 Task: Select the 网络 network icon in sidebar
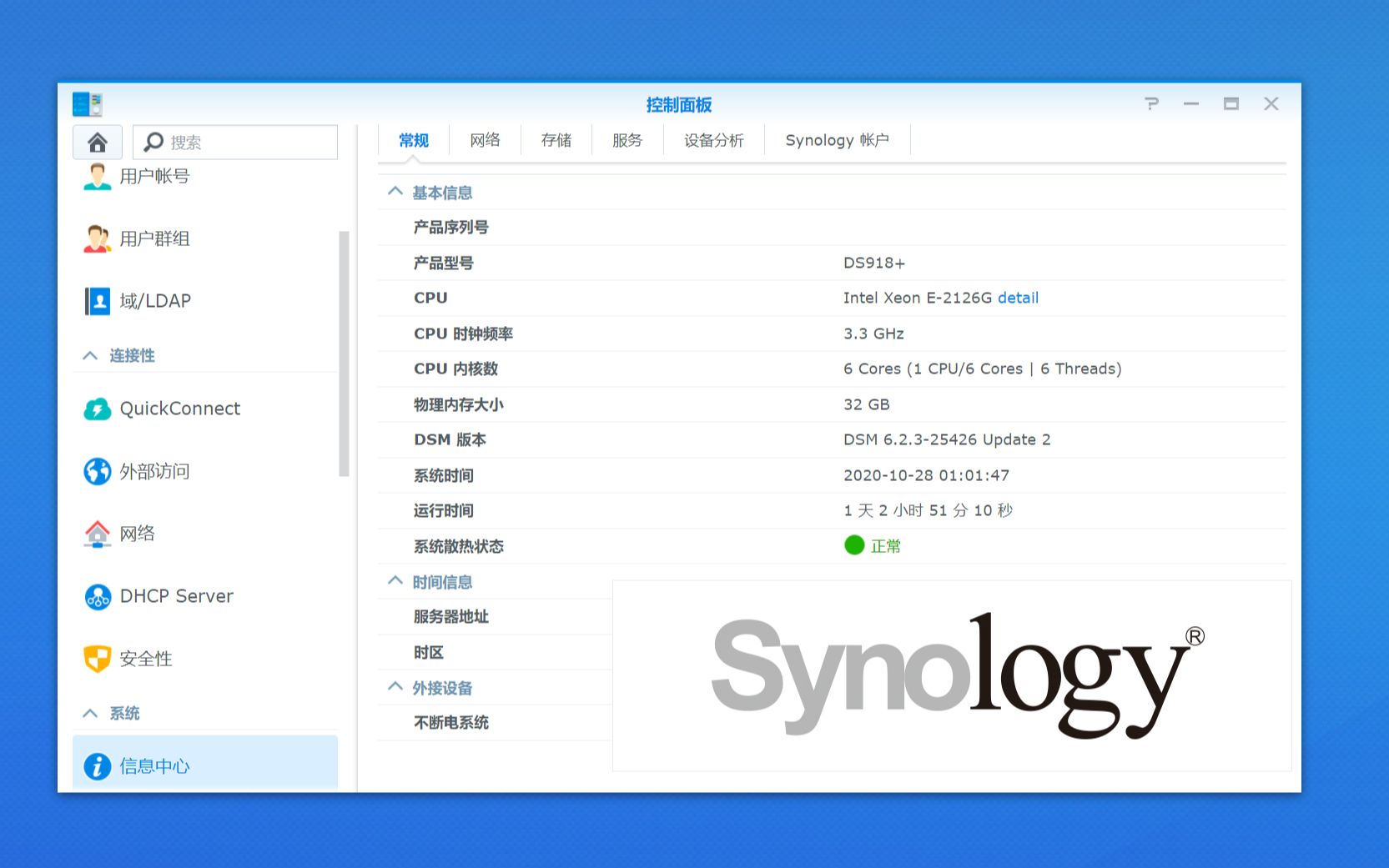[98, 534]
